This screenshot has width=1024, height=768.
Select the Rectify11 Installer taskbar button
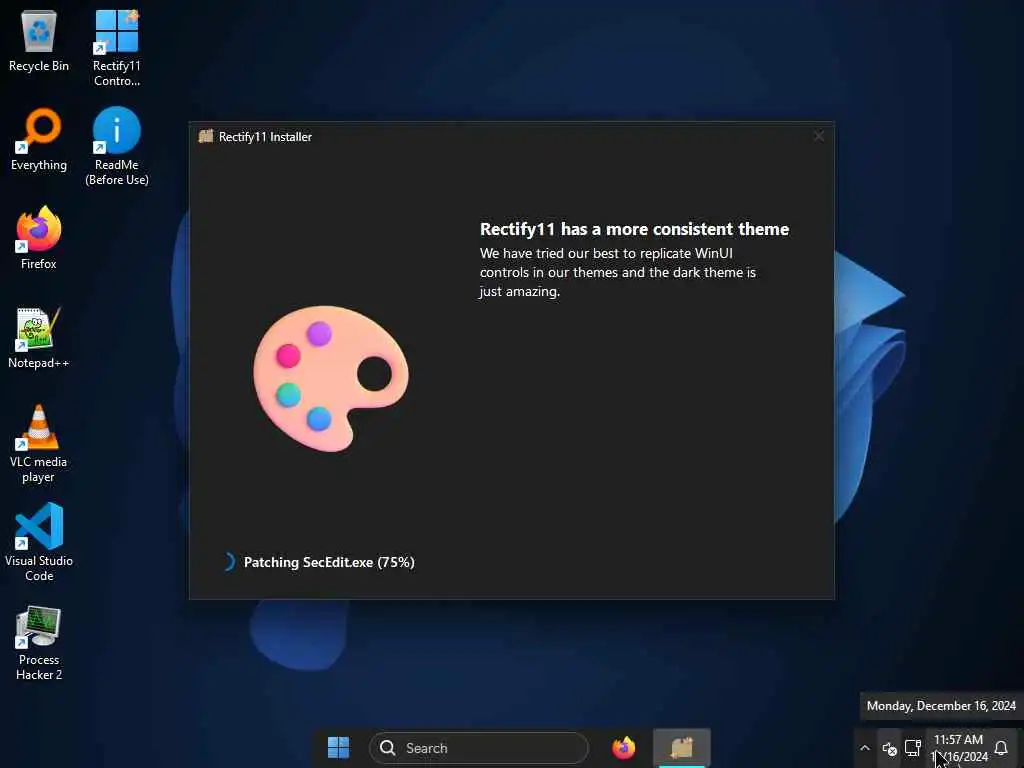click(x=682, y=747)
